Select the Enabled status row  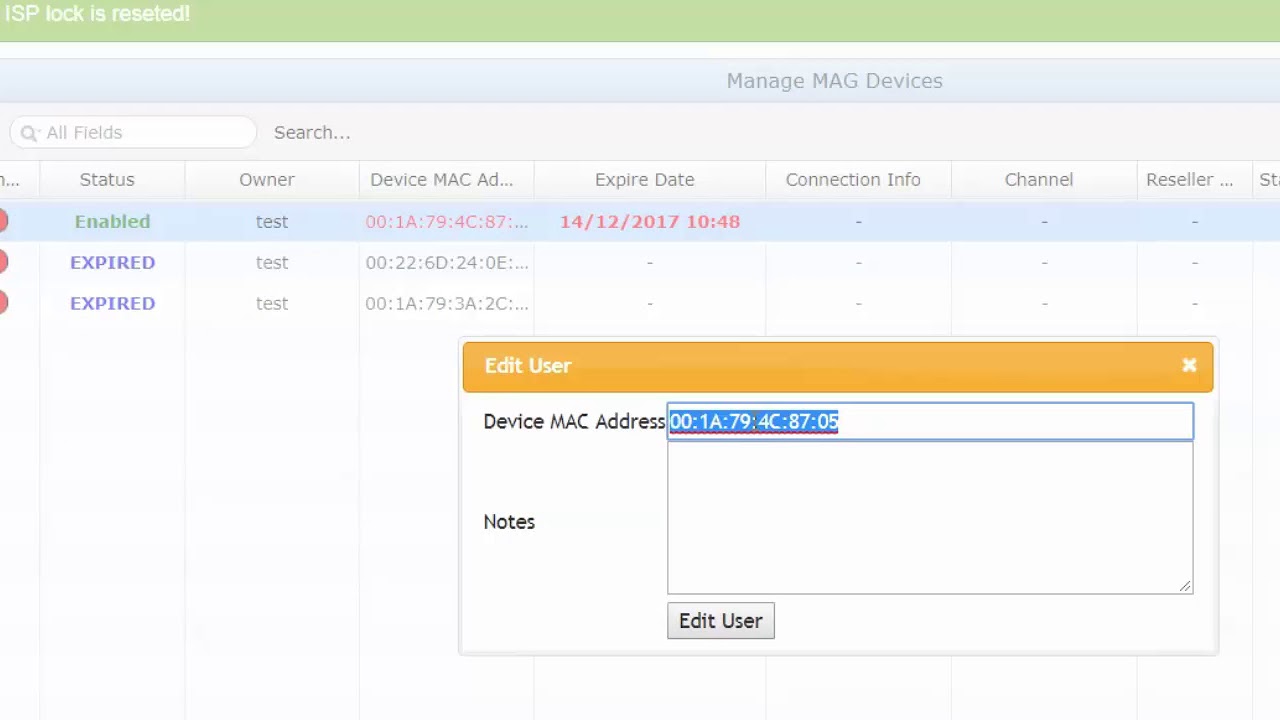tap(640, 221)
